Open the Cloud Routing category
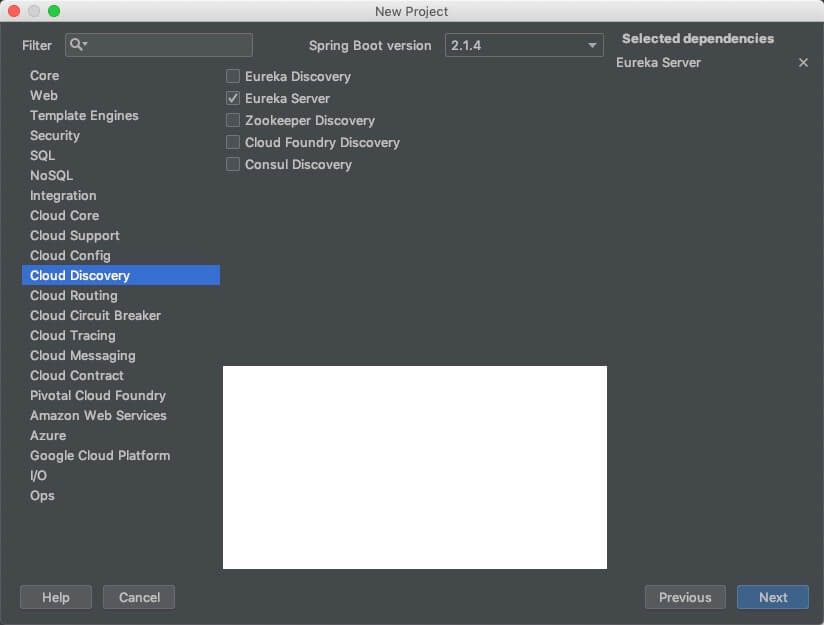824x625 pixels. point(121,295)
